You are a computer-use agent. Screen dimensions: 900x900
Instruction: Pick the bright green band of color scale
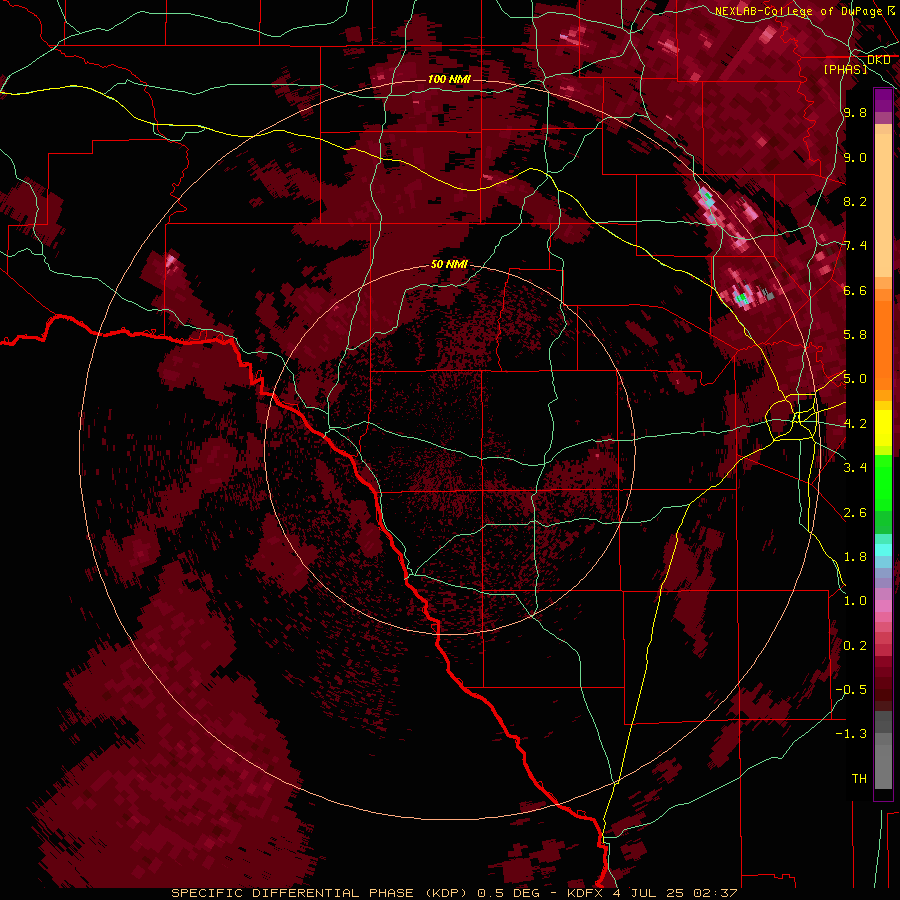click(x=883, y=482)
